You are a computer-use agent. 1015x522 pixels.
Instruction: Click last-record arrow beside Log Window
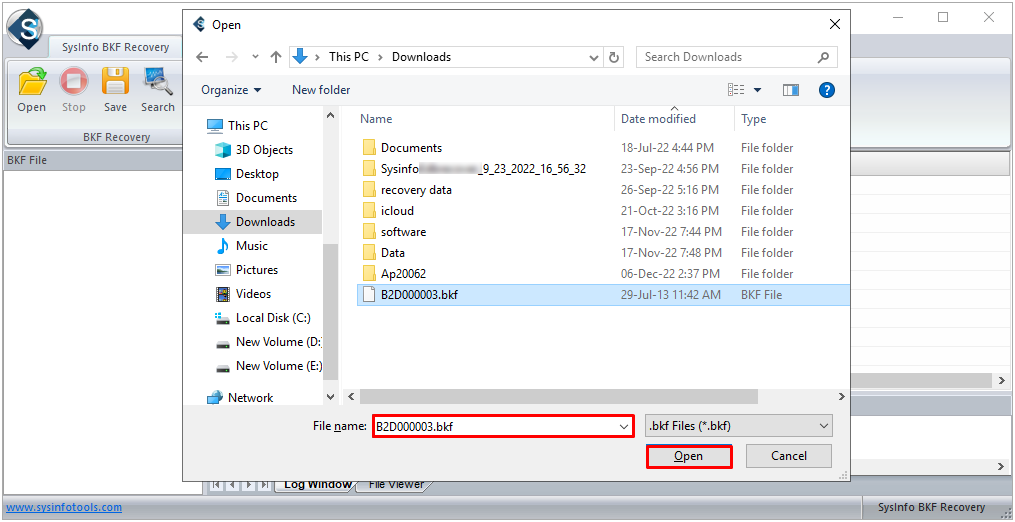point(264,484)
